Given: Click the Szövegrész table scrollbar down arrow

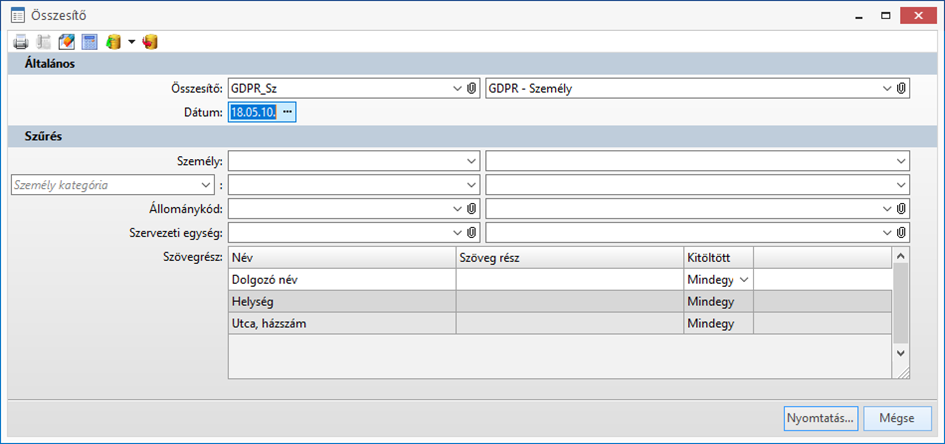Looking at the screenshot, I should tap(899, 353).
